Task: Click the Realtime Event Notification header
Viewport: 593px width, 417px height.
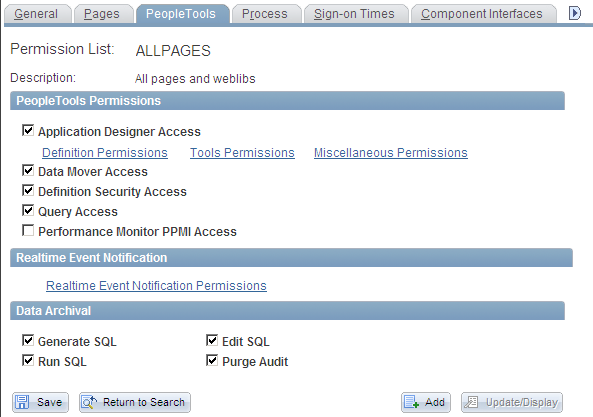Action: point(291,258)
